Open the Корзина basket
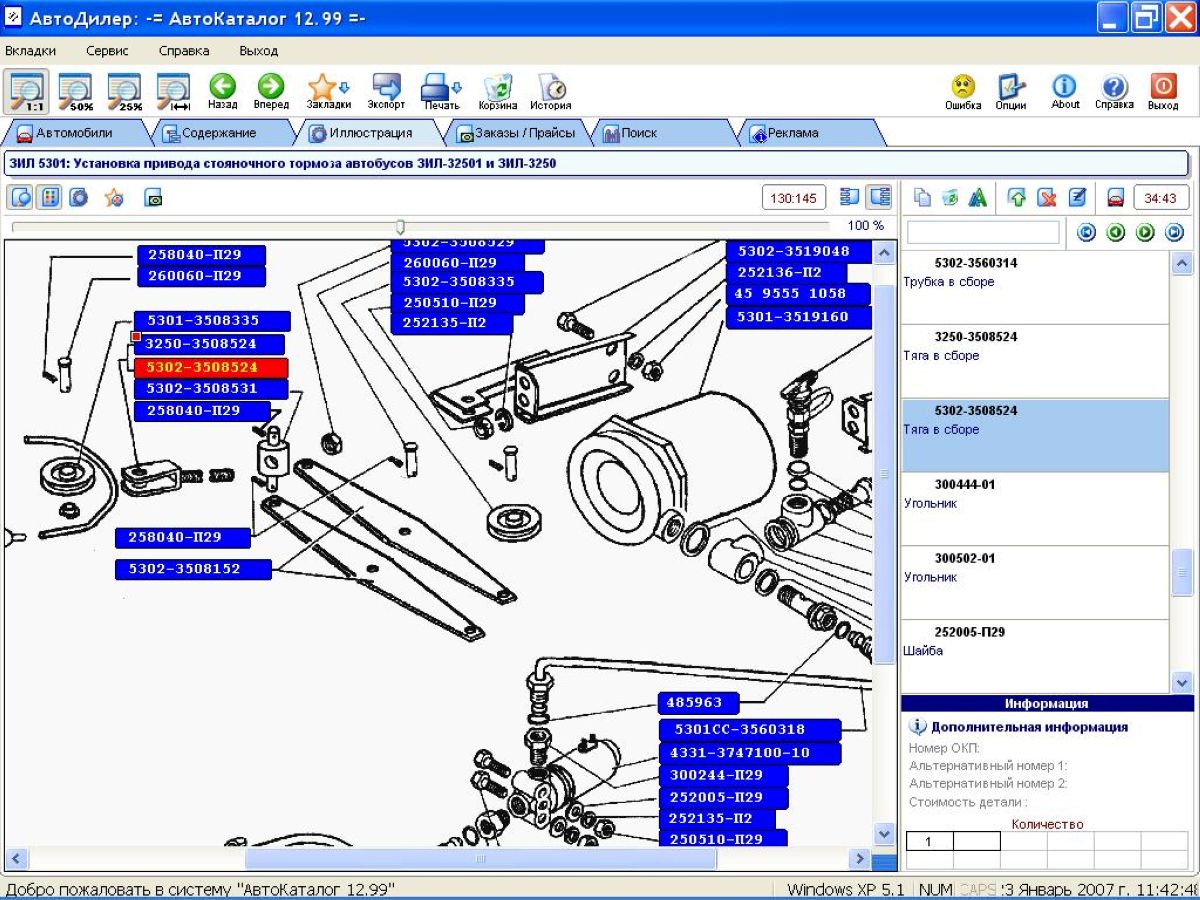Screen dimensions: 1200x900 [497, 91]
